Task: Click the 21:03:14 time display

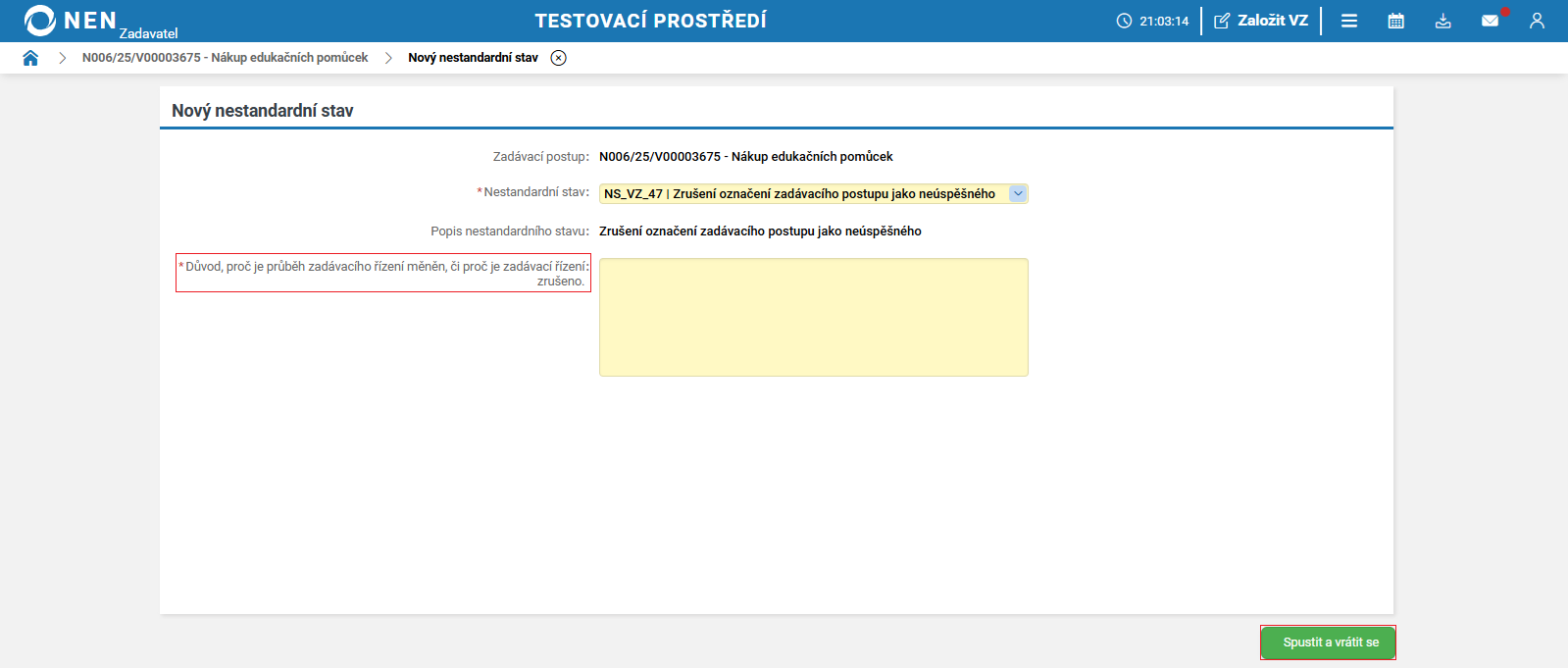Action: click(1164, 21)
